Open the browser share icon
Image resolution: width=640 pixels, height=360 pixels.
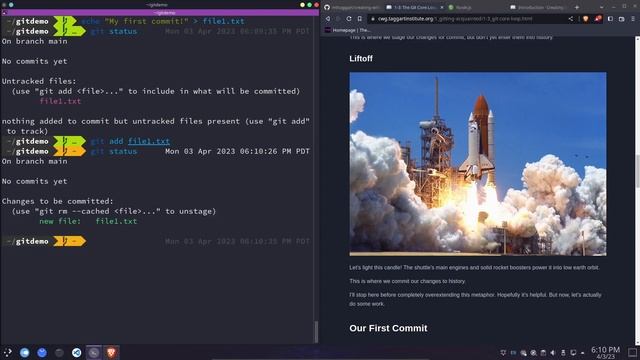(571, 19)
